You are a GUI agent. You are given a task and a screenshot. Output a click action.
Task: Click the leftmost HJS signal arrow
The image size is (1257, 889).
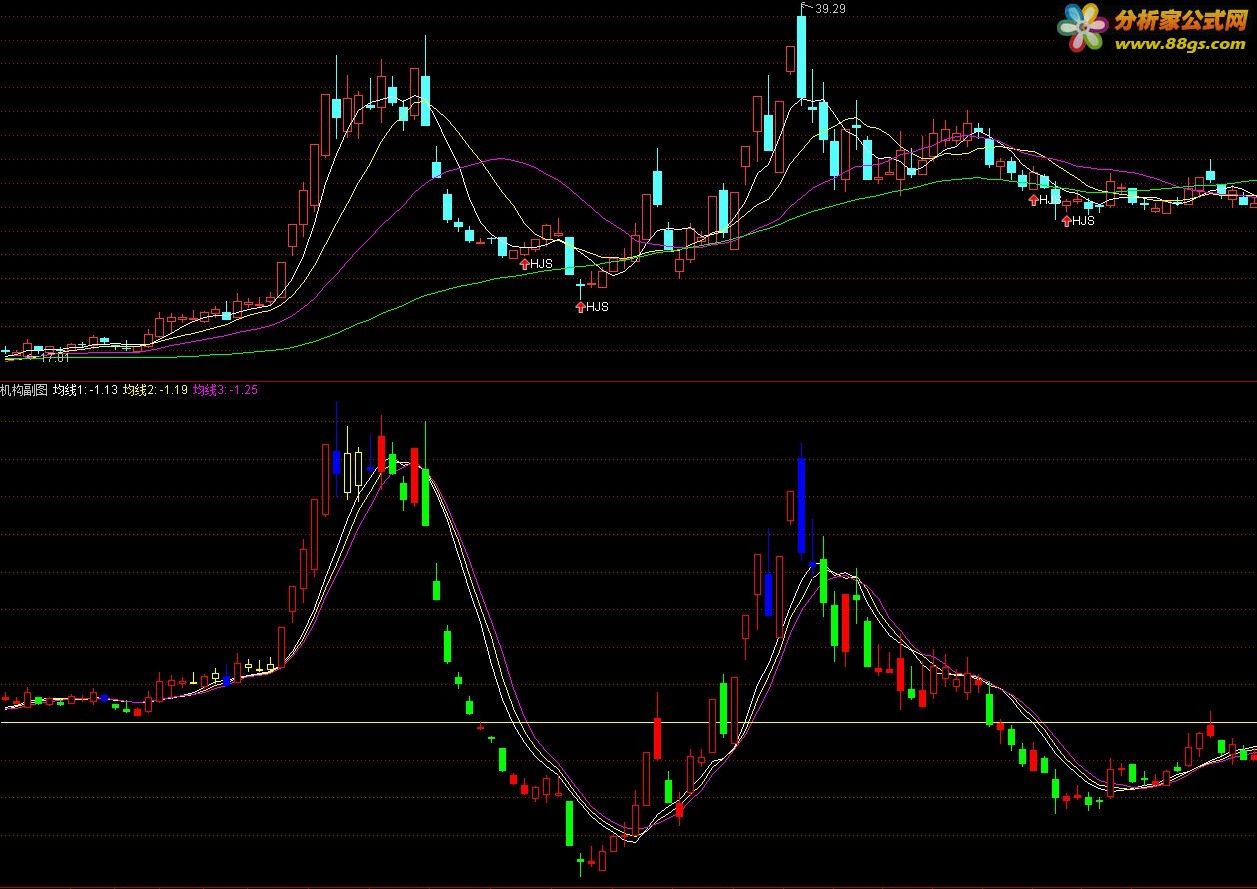524,264
